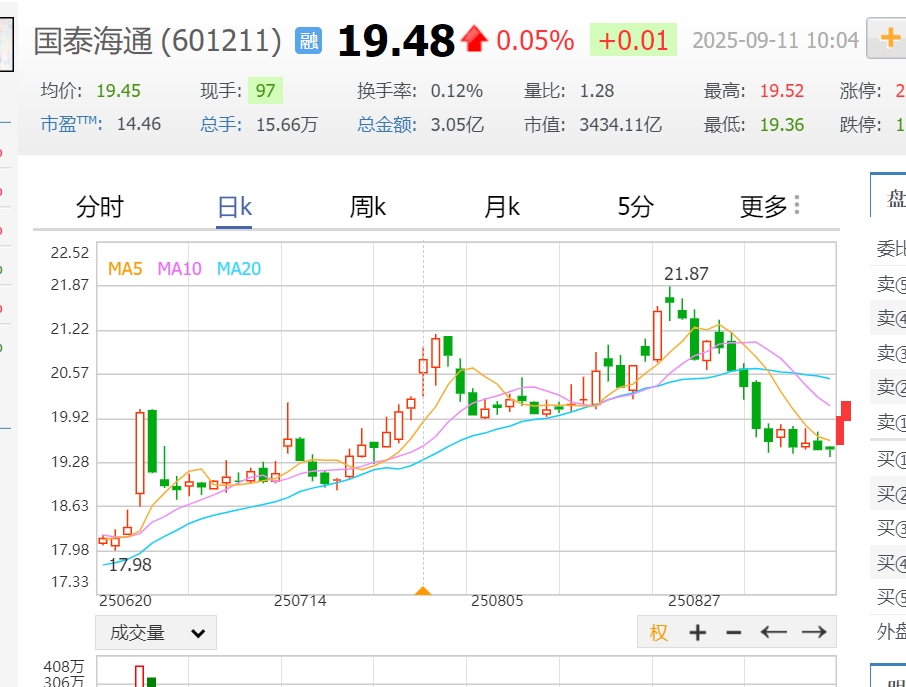Viewport: 906px width, 687px height.
Task: Click the 最低 value 19.36
Action: (x=781, y=124)
